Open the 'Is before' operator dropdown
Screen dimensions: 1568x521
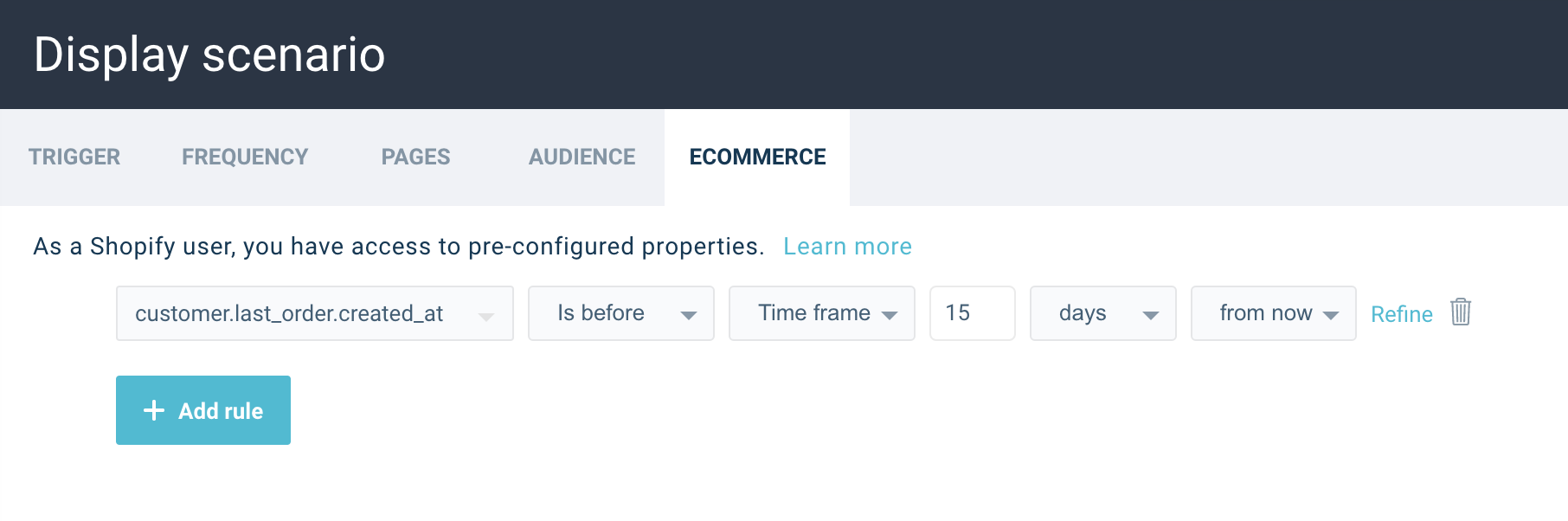click(620, 313)
